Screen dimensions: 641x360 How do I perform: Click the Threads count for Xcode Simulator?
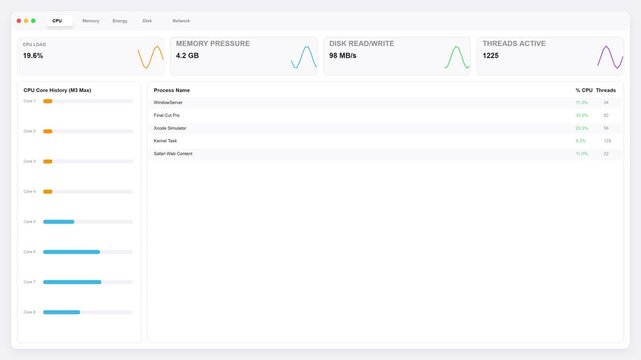point(606,128)
